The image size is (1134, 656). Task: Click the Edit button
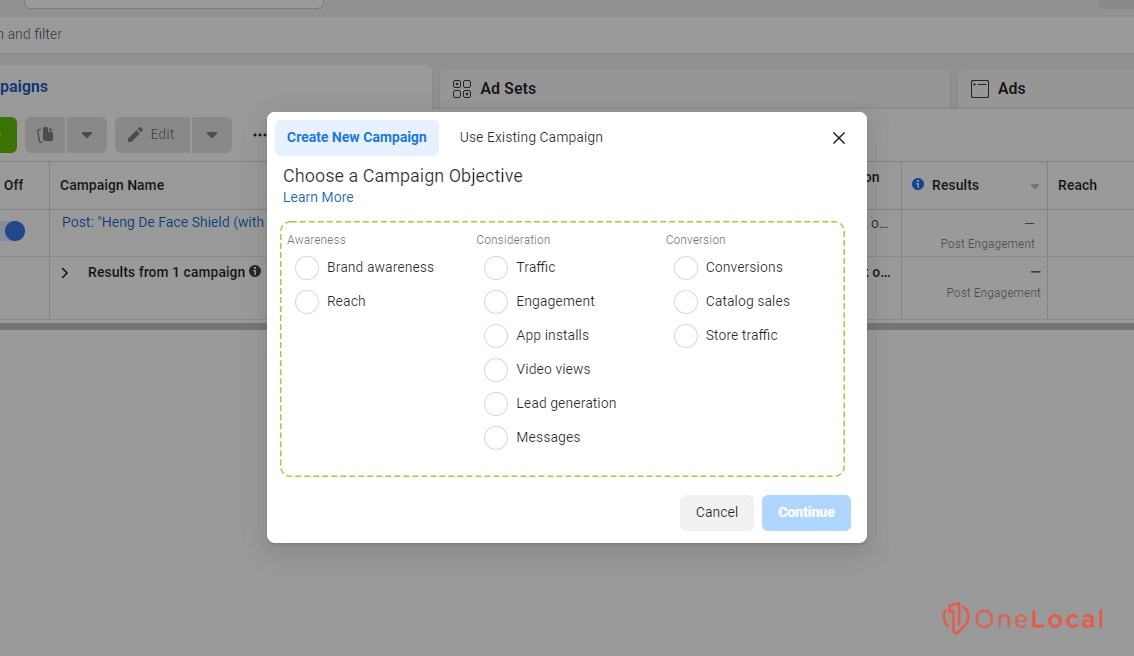pos(153,135)
